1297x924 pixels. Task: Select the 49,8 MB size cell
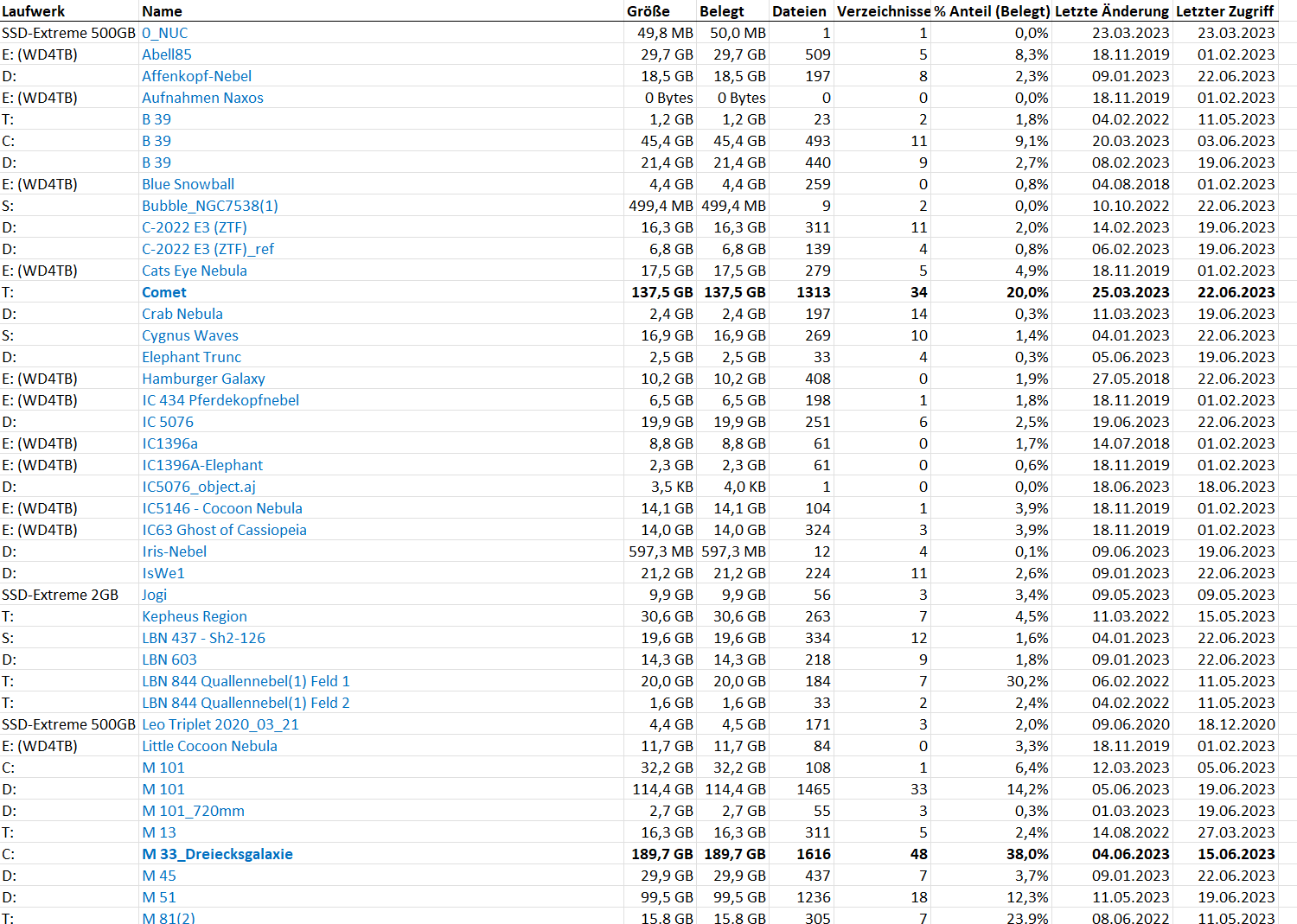coord(666,33)
